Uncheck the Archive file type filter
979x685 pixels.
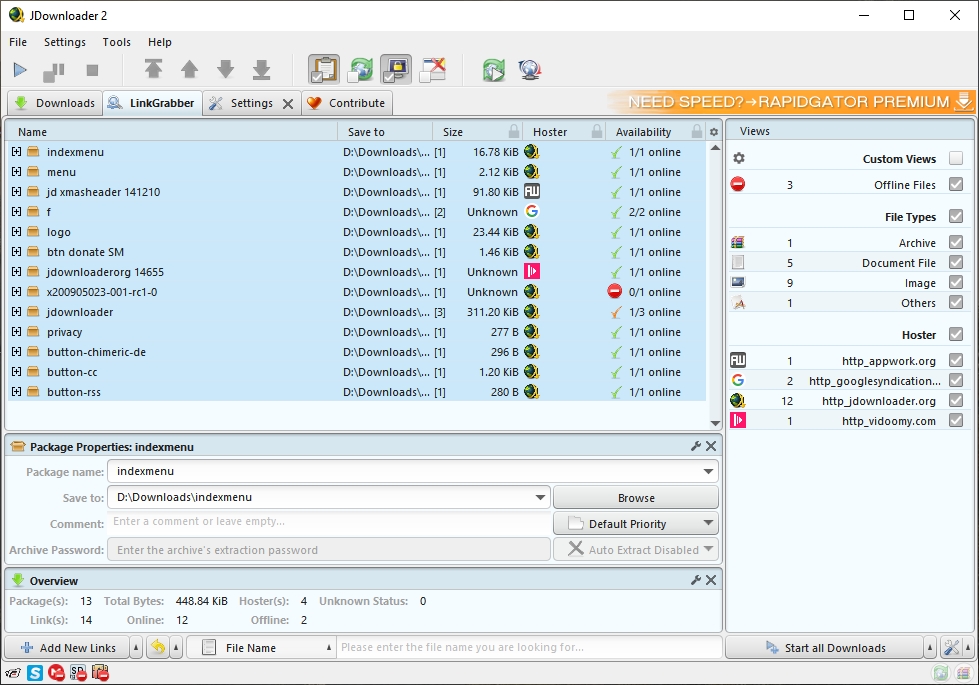[955, 242]
